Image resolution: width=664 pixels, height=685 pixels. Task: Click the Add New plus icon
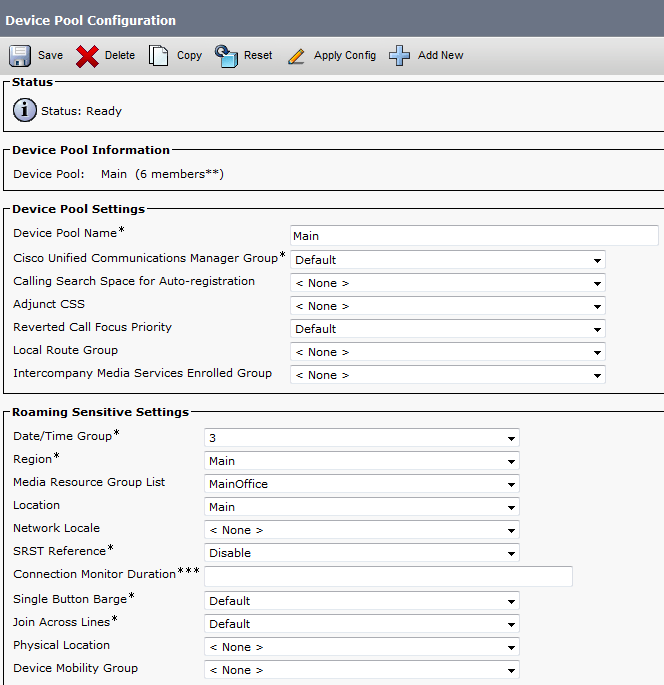pyautogui.click(x=400, y=56)
